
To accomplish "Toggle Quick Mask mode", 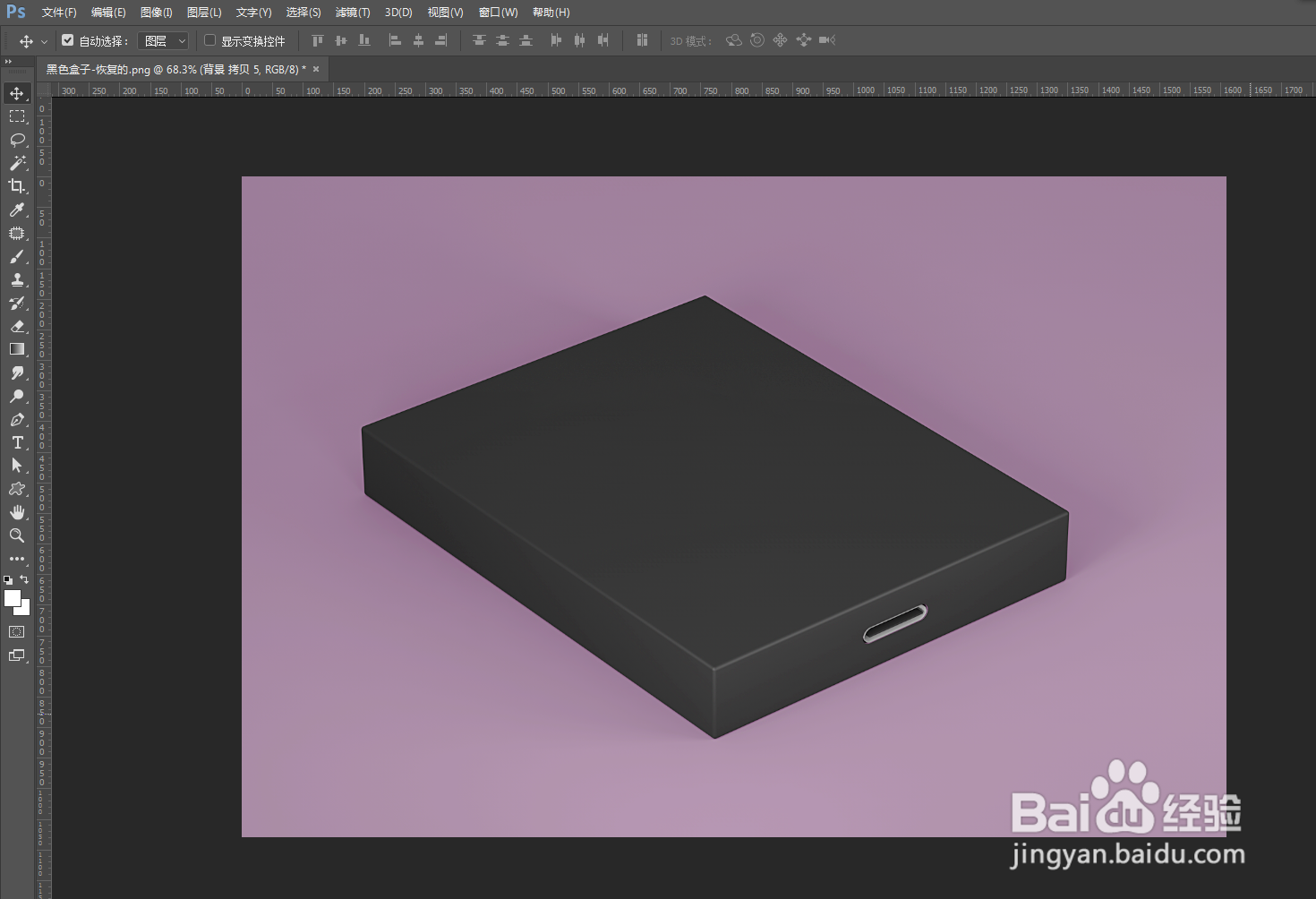I will click(17, 632).
